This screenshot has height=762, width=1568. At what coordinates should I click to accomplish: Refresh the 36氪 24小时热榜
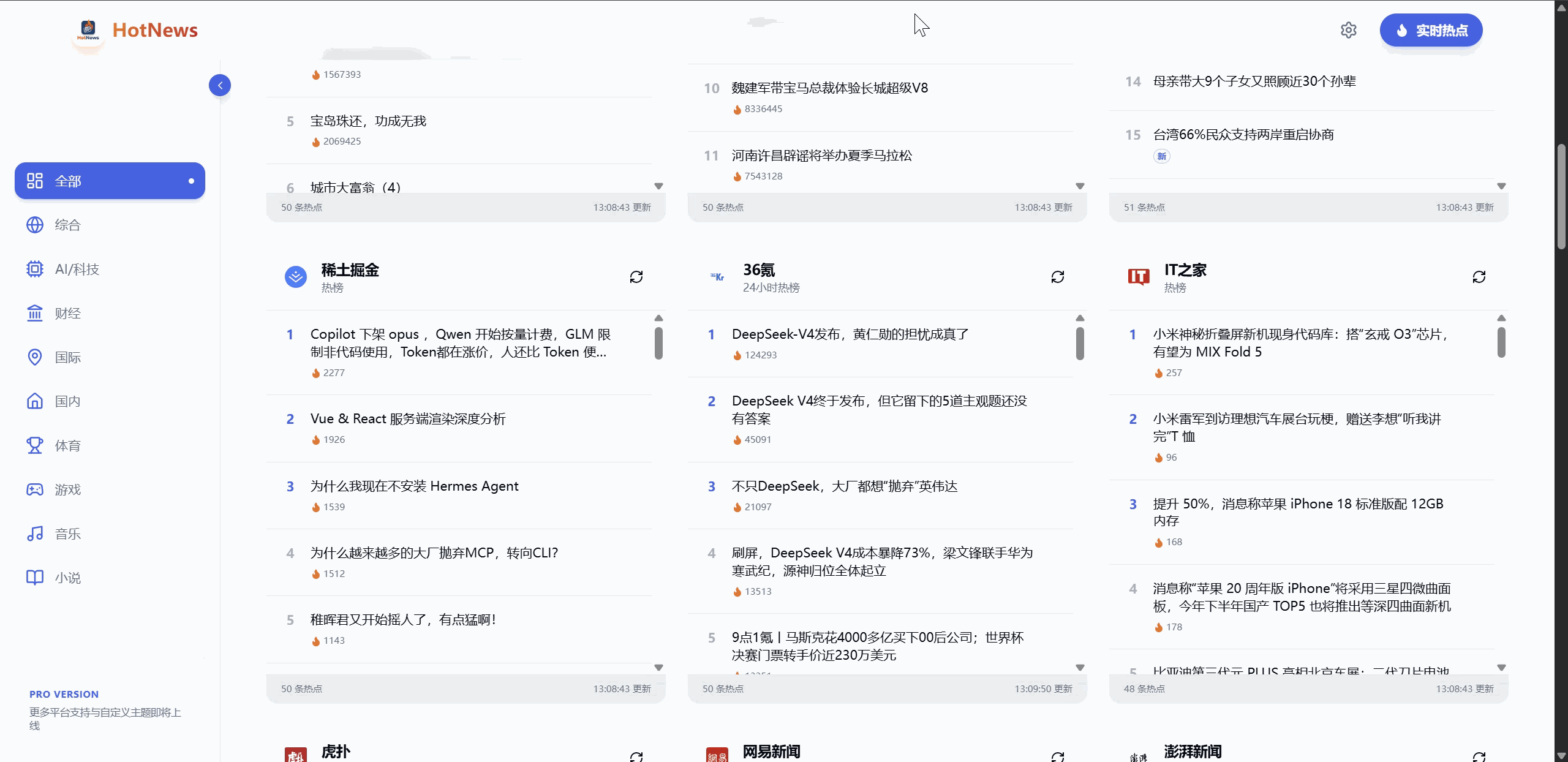click(1057, 277)
